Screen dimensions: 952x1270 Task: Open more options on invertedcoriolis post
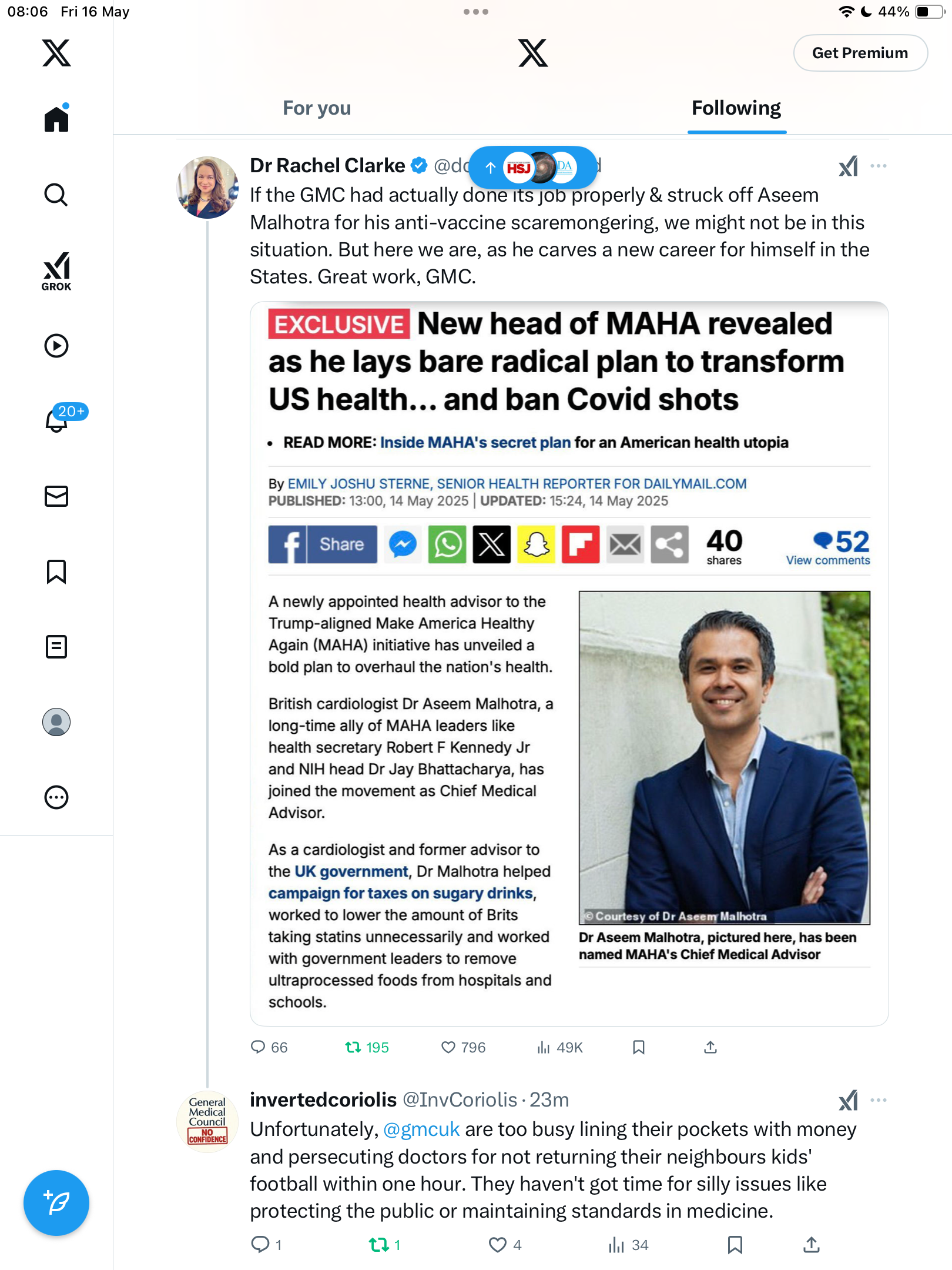point(879,1100)
